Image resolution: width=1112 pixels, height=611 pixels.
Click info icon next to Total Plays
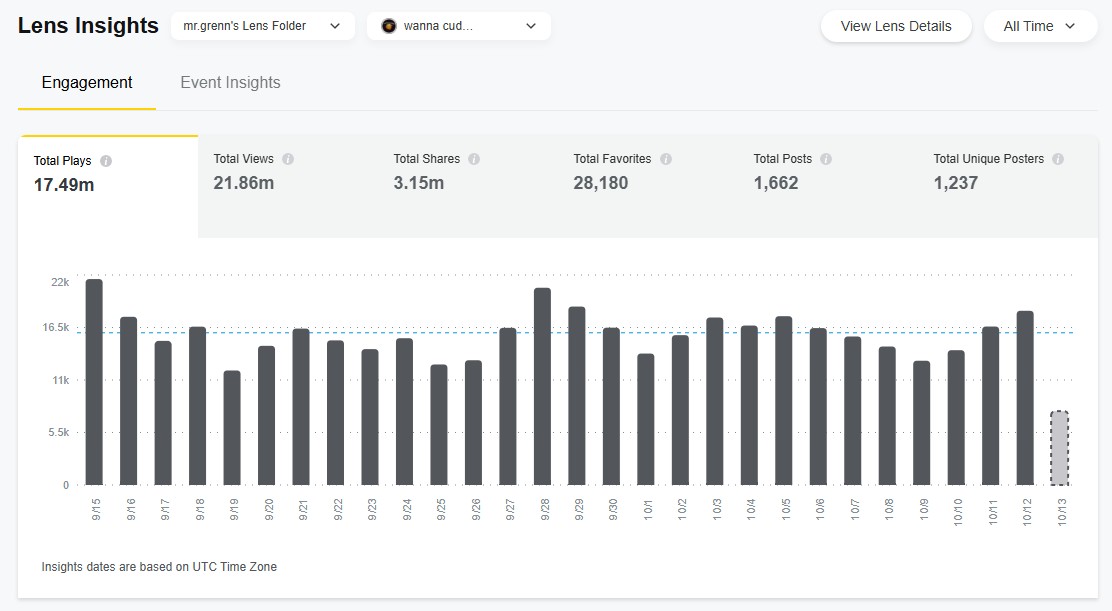coord(106,161)
